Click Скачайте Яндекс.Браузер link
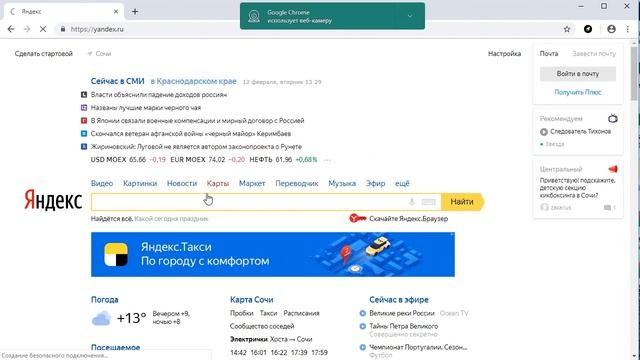This screenshot has height=360, width=640. [x=409, y=219]
